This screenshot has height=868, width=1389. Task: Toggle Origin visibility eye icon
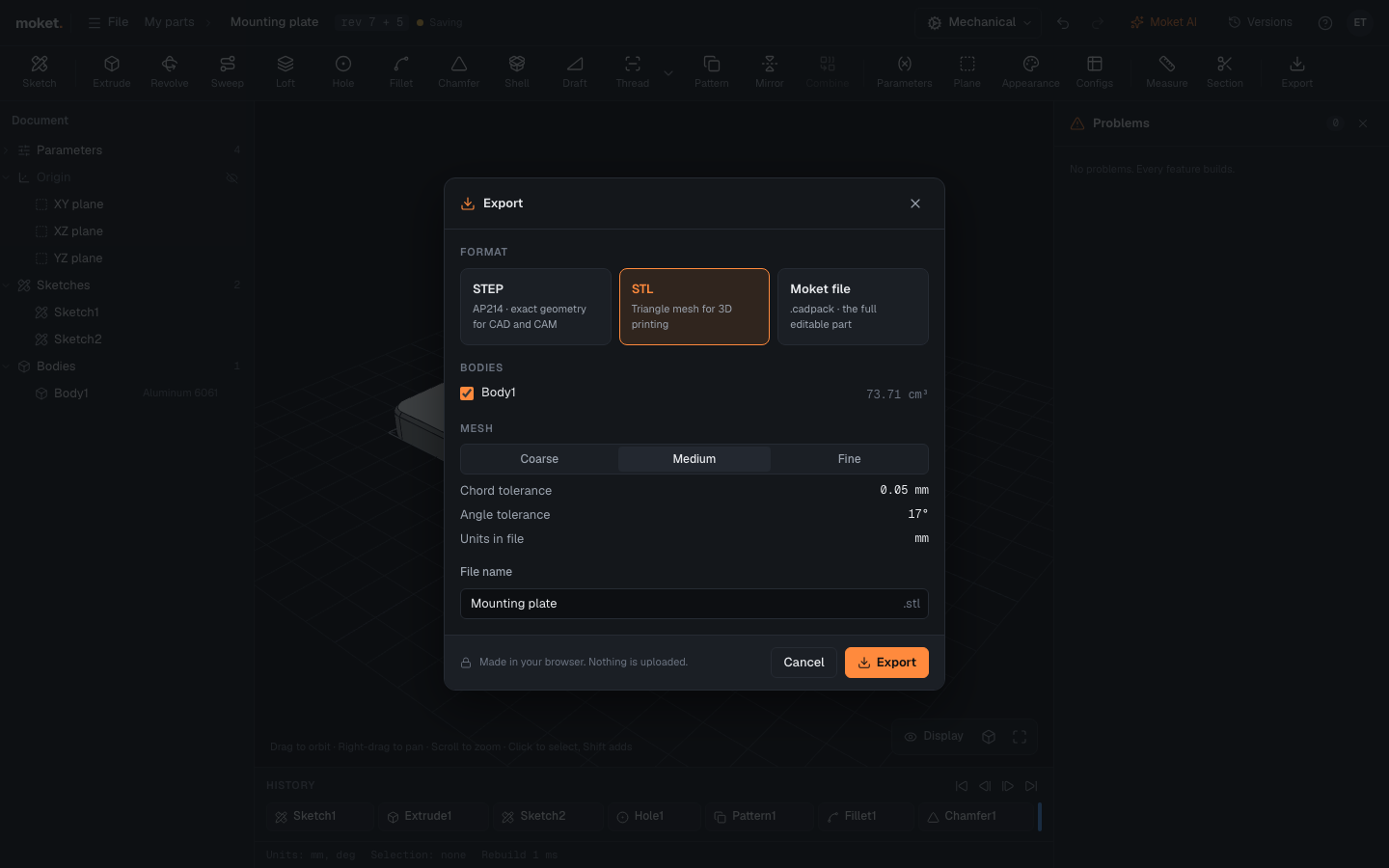point(231,177)
